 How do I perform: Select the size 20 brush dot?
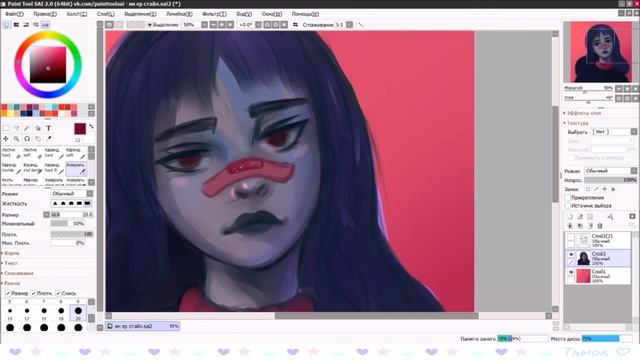click(x=78, y=311)
